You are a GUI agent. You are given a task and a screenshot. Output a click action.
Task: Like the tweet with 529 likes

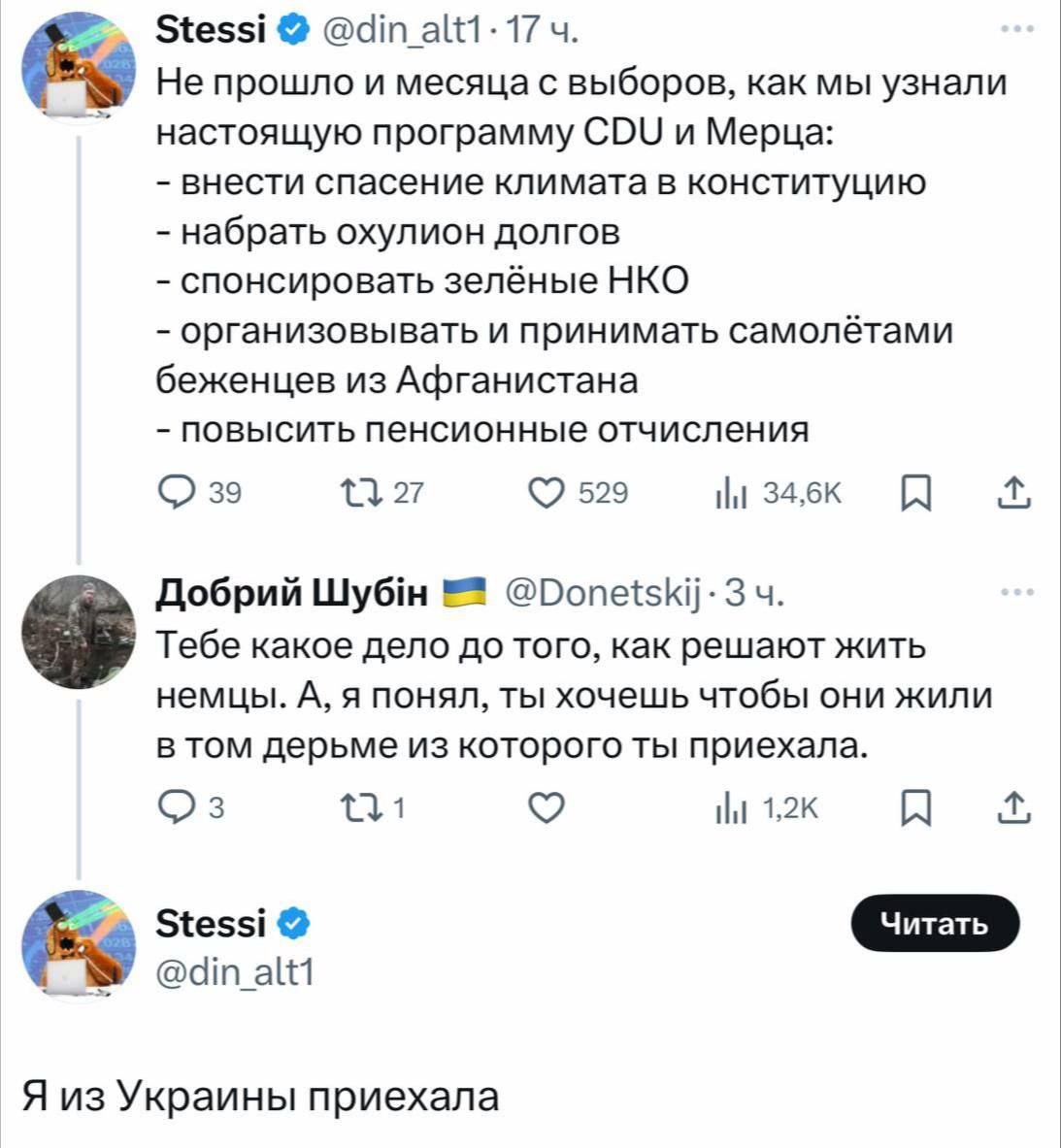click(547, 494)
